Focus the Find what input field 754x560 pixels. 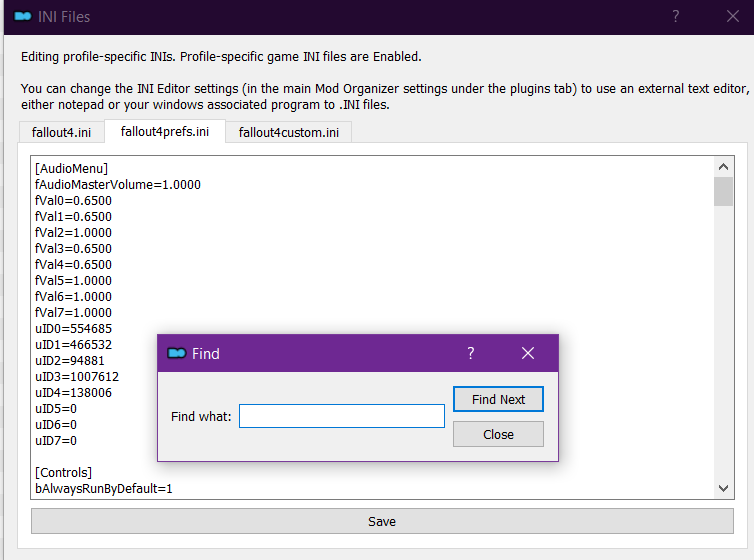tap(342, 416)
